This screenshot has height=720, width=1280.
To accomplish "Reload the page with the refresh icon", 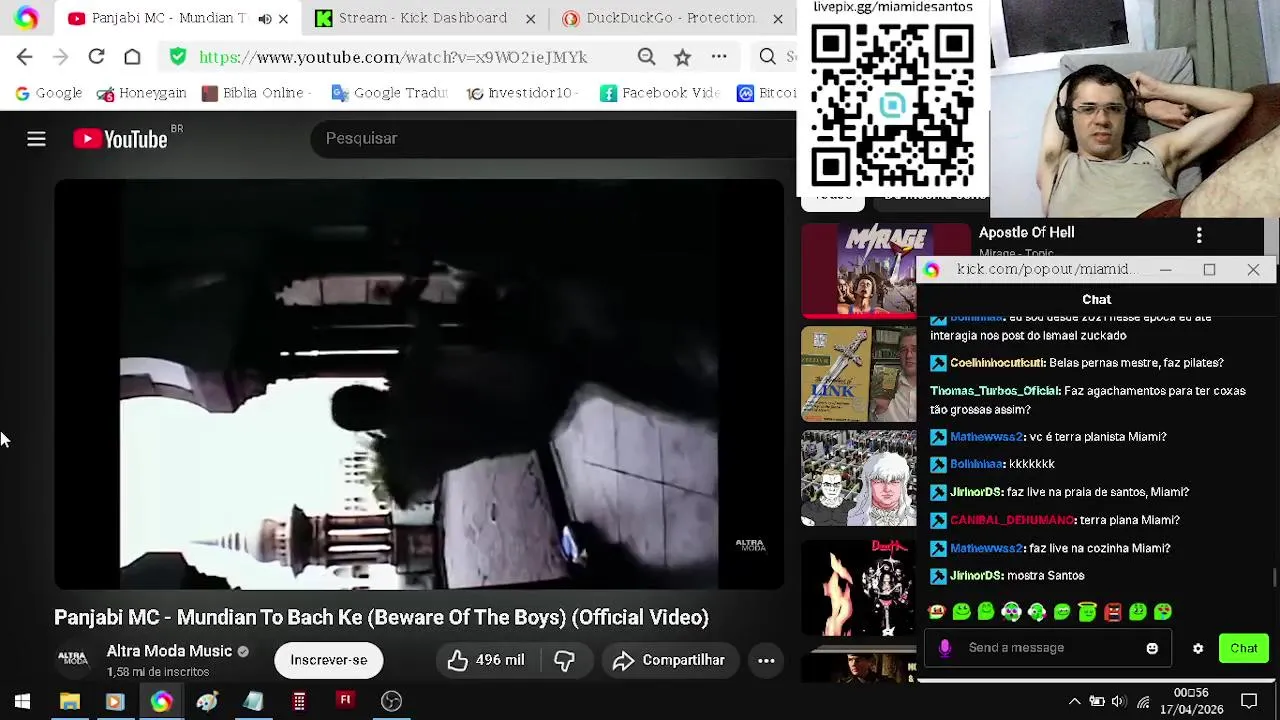I will pyautogui.click(x=96, y=57).
